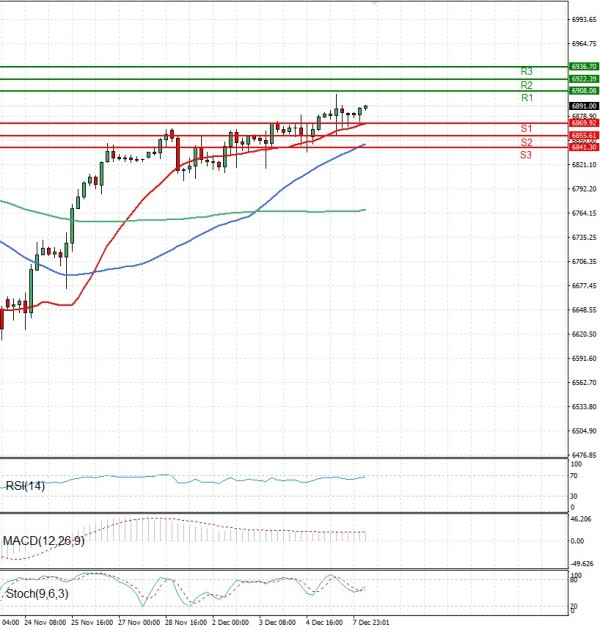Click the 6993.65 price axis value
Screen dimensions: 600x630
tap(584, 19)
